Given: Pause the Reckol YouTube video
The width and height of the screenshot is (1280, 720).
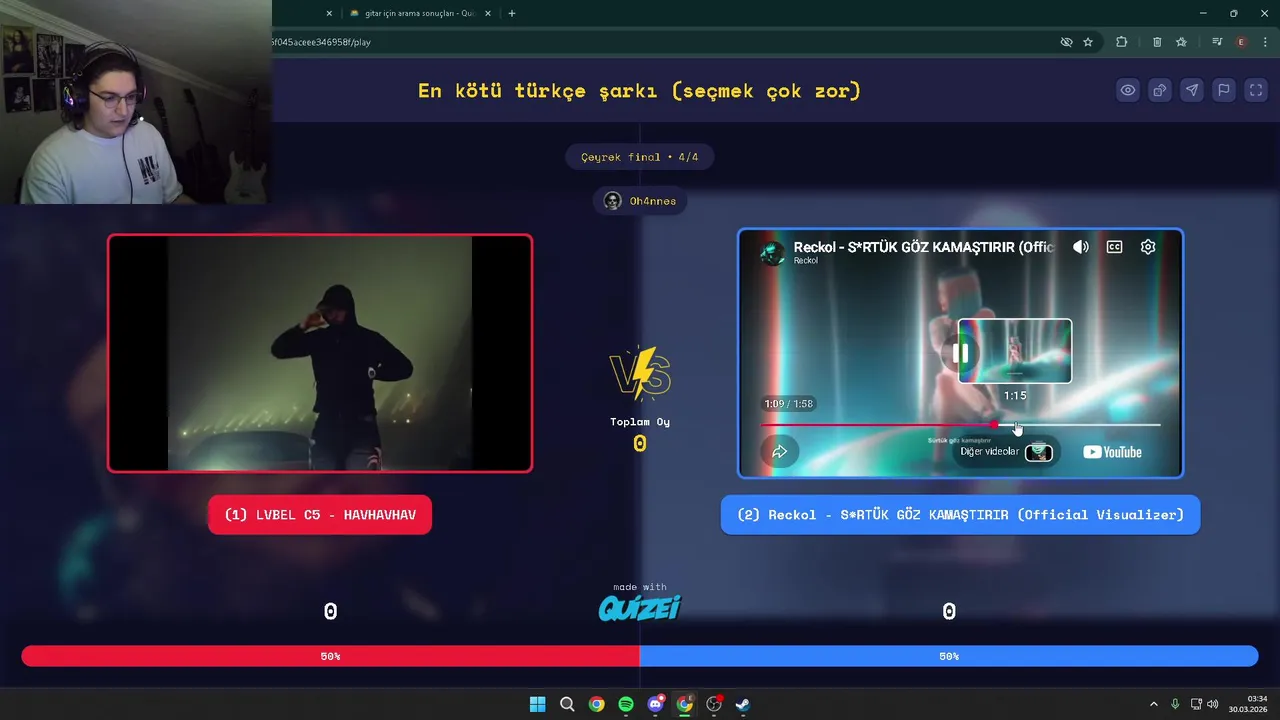Looking at the screenshot, I should pyautogui.click(x=961, y=353).
